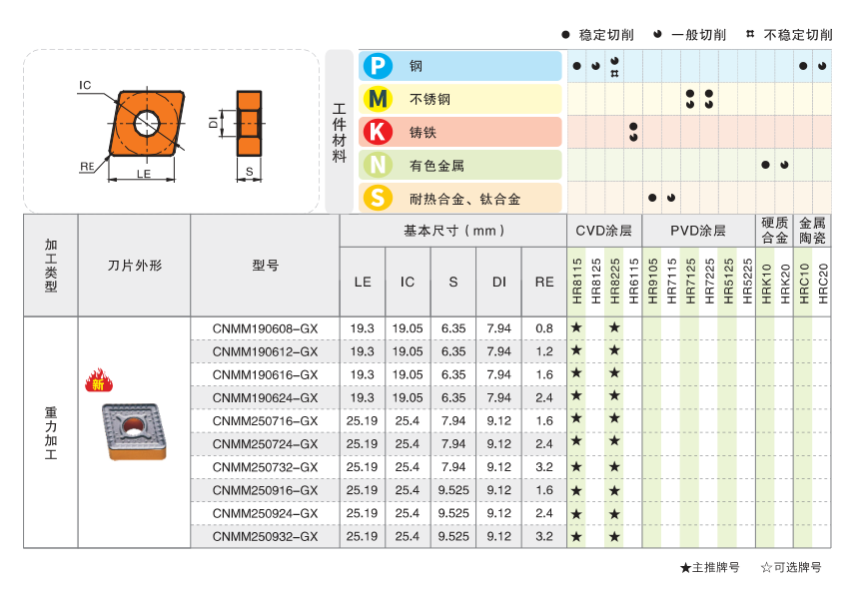Select model CNMM250924-GX
Image resolution: width=859 pixels, height=607 pixels.
pyautogui.click(x=265, y=513)
